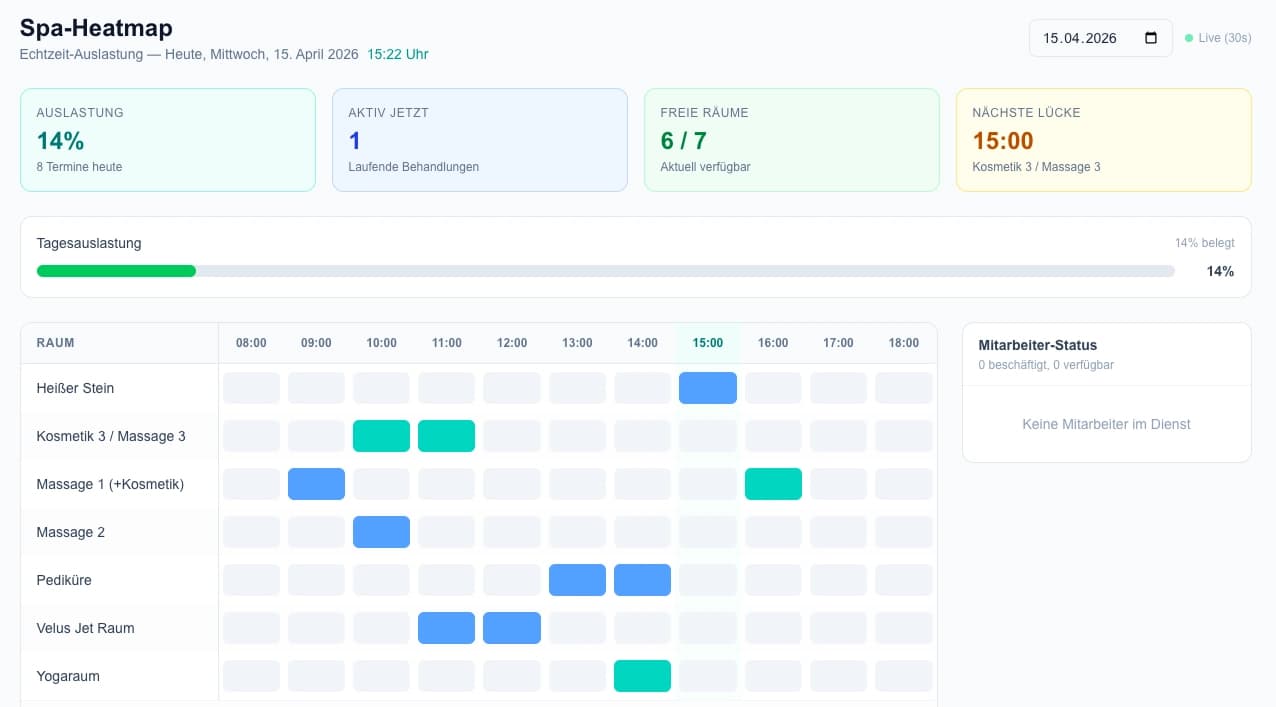Select the highlighted 15:00 column header
This screenshot has height=707, width=1276.
(x=707, y=343)
